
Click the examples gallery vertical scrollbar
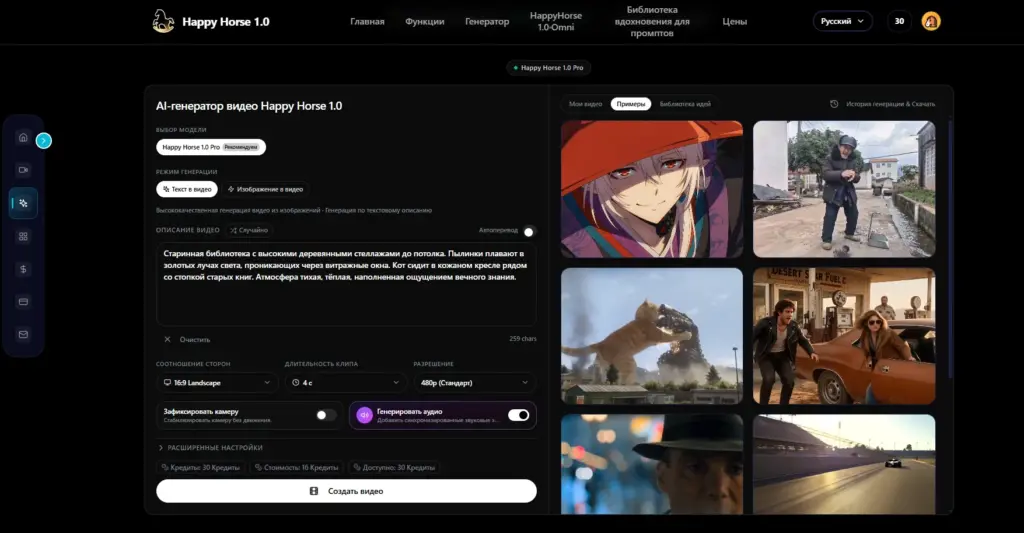[950, 248]
